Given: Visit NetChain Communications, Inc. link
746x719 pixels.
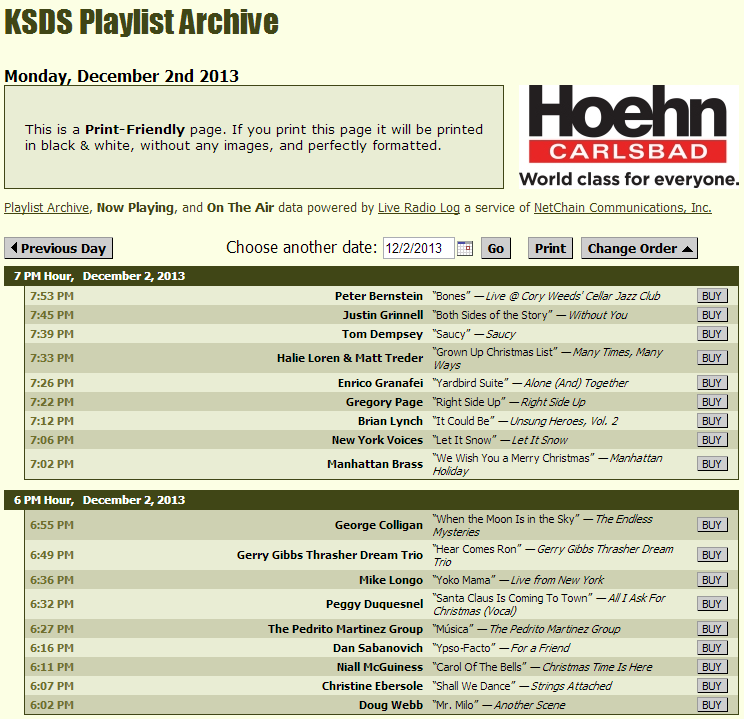Looking at the screenshot, I should [623, 208].
